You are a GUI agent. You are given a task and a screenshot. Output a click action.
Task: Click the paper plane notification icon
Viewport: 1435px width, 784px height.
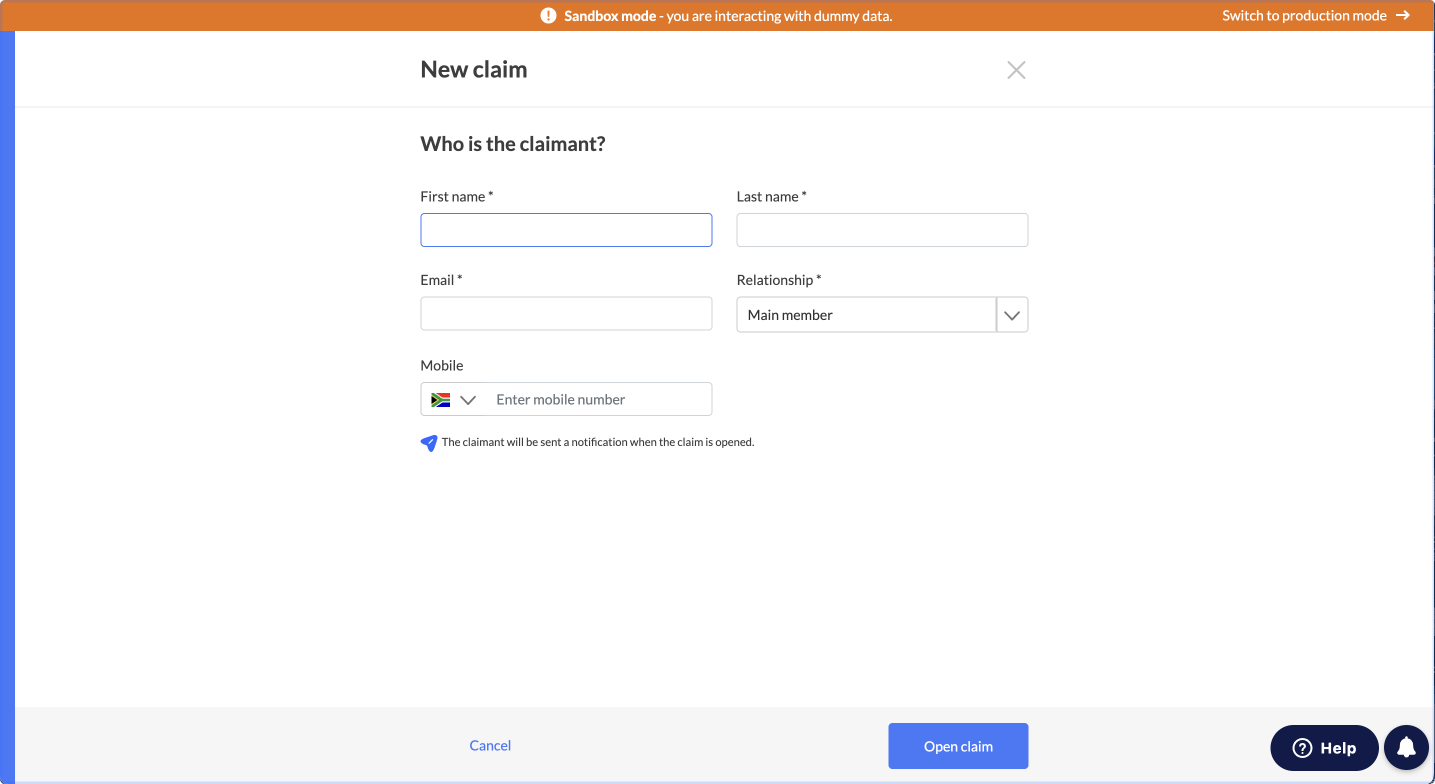pyautogui.click(x=429, y=443)
